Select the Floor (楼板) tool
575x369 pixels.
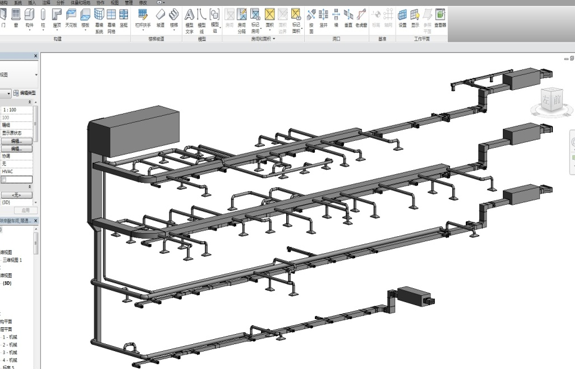tap(85, 19)
